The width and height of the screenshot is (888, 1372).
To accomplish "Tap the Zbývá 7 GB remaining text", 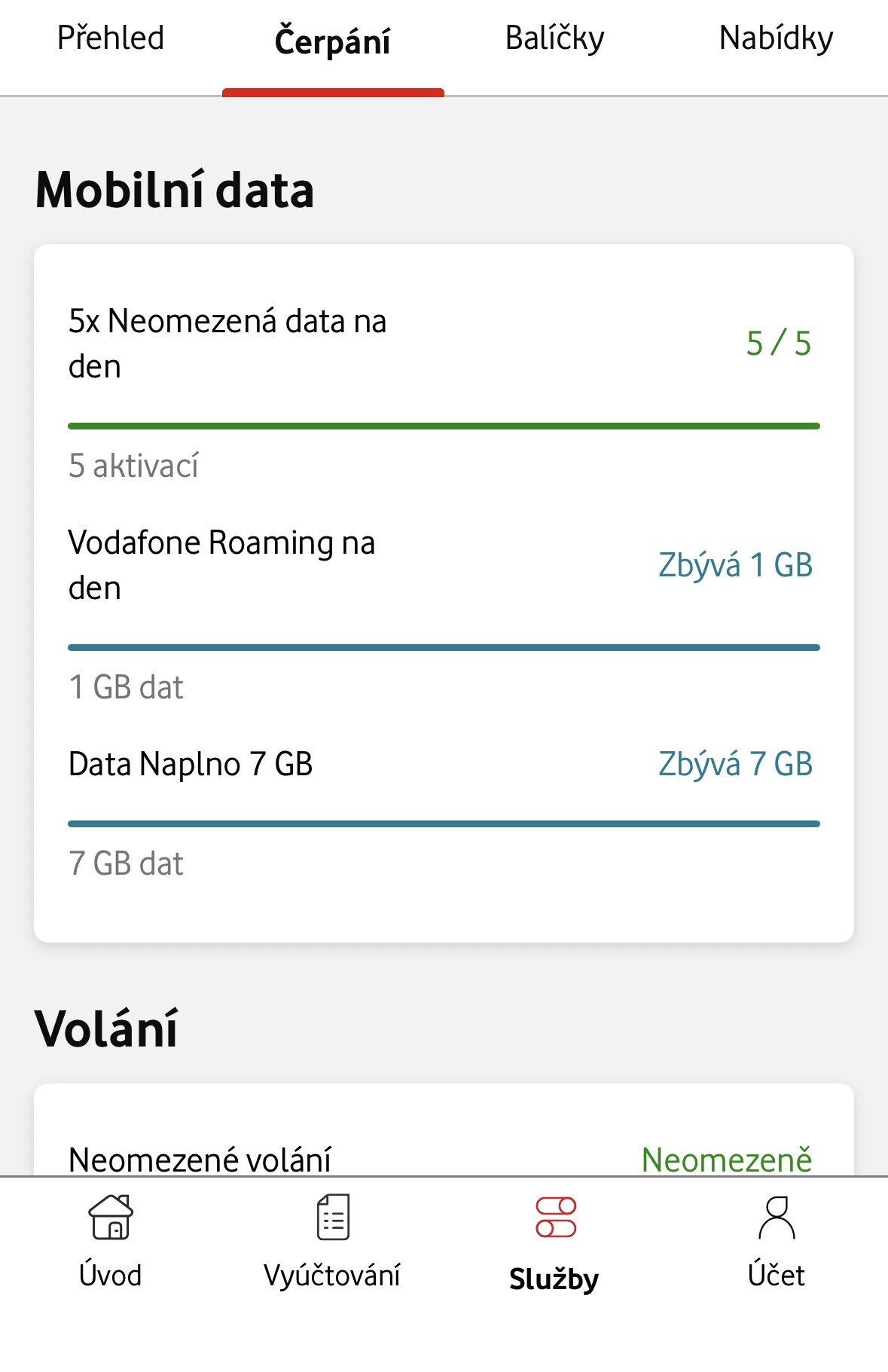I will click(x=735, y=764).
